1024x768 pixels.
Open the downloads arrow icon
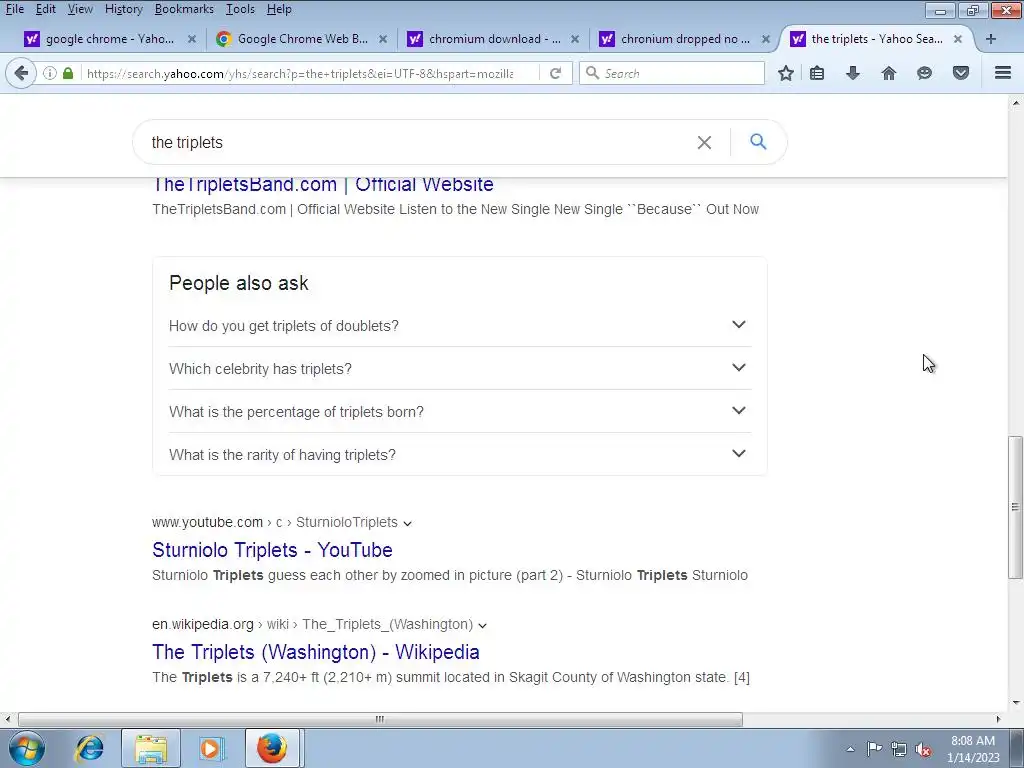click(853, 73)
